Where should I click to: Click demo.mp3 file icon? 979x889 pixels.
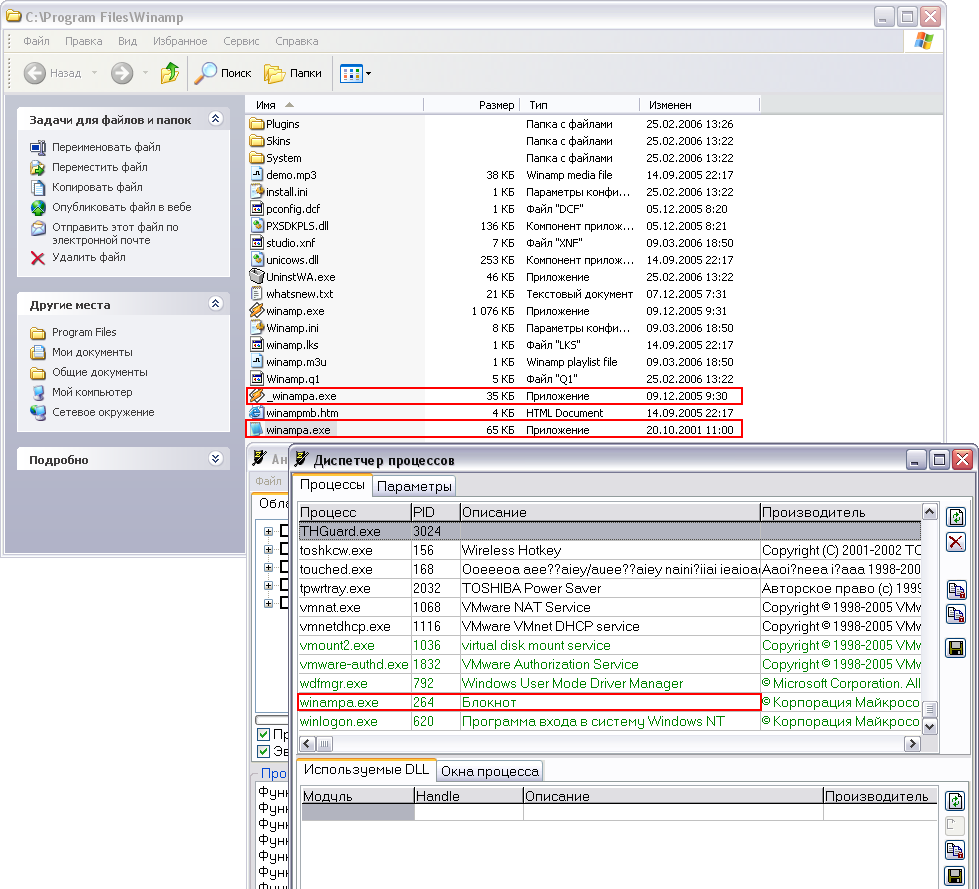tap(257, 174)
